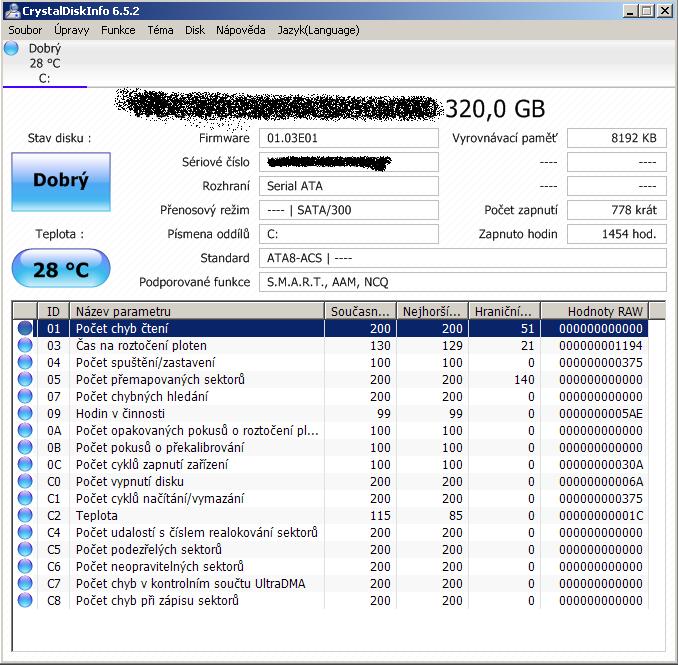Click the Podporované funkce field
The height and width of the screenshot is (665, 678).
463,282
